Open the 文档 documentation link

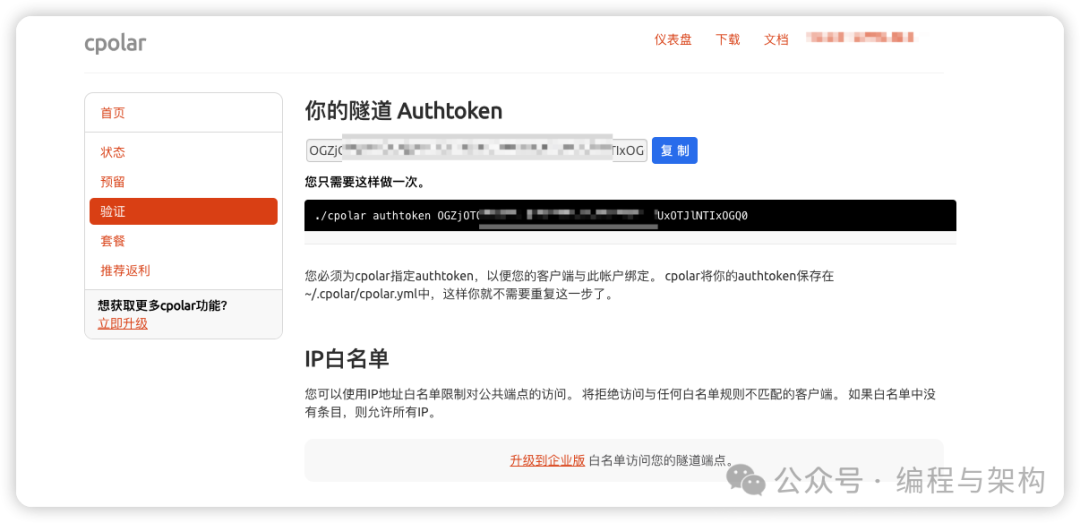coord(776,39)
